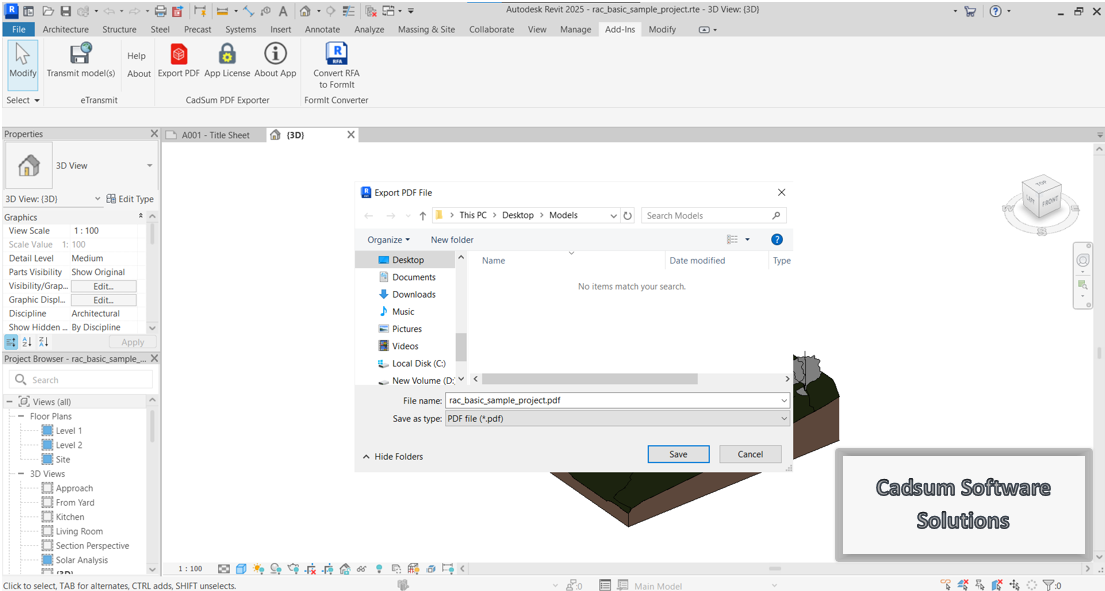Screen dimensions: 1105x591
Task: Click the Help question mark in the Revit title bar
Action: click(x=995, y=11)
